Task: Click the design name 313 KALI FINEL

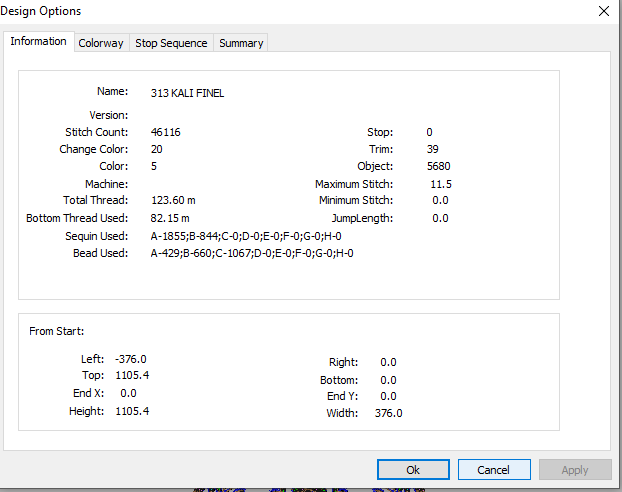Action: point(187,93)
